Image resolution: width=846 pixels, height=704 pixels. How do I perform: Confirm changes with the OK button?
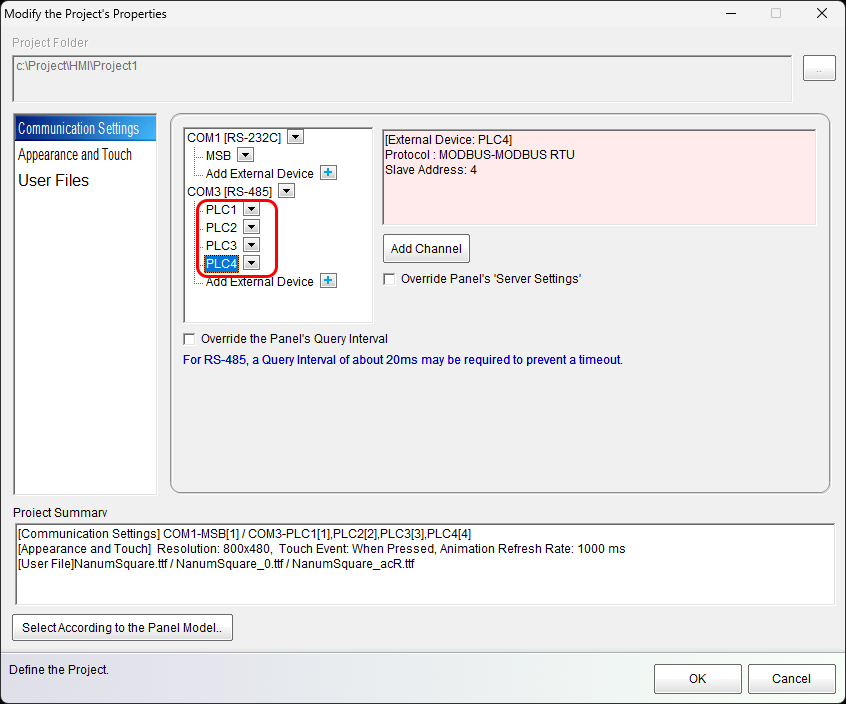click(697, 679)
